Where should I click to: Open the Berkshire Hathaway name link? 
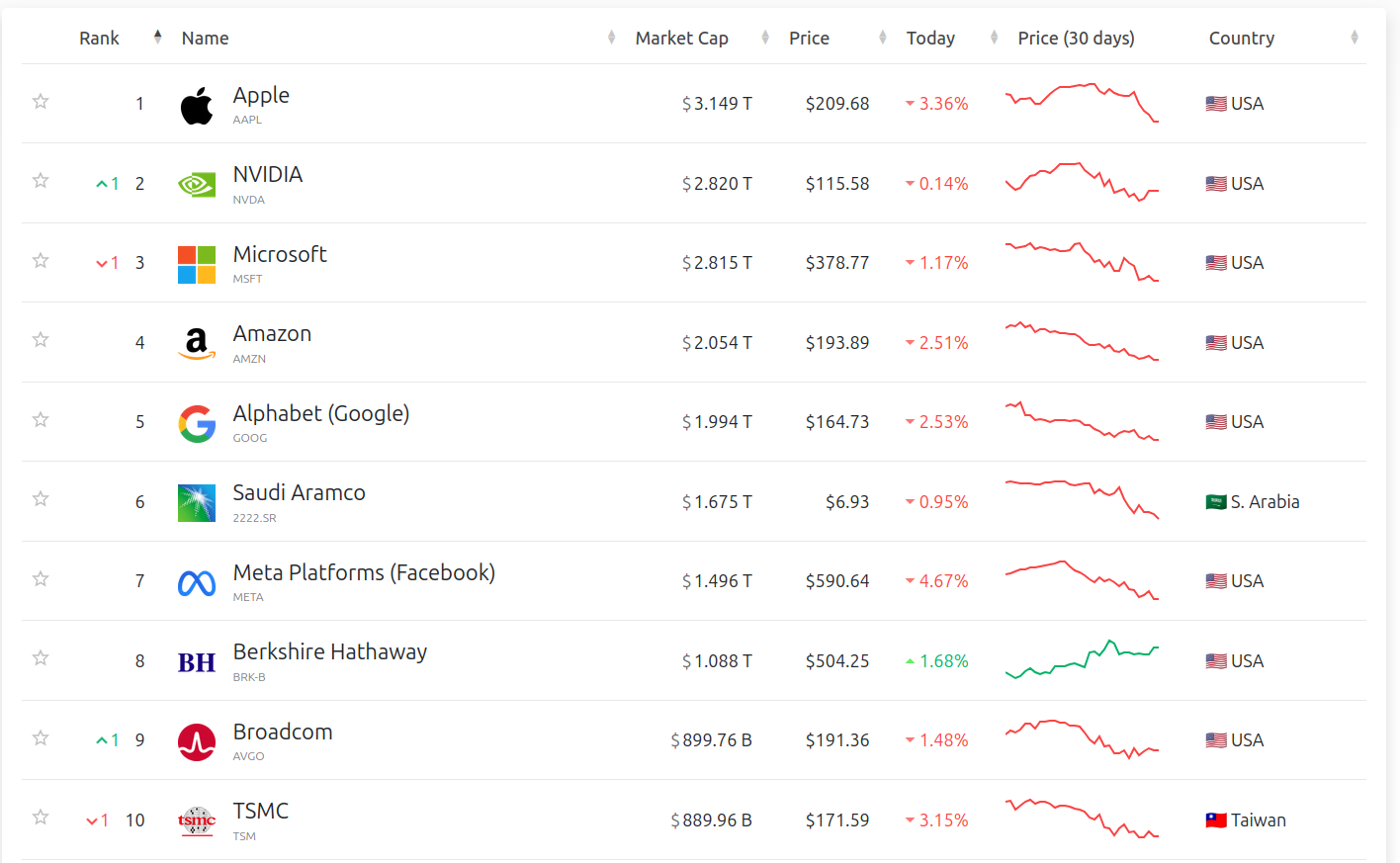329,651
